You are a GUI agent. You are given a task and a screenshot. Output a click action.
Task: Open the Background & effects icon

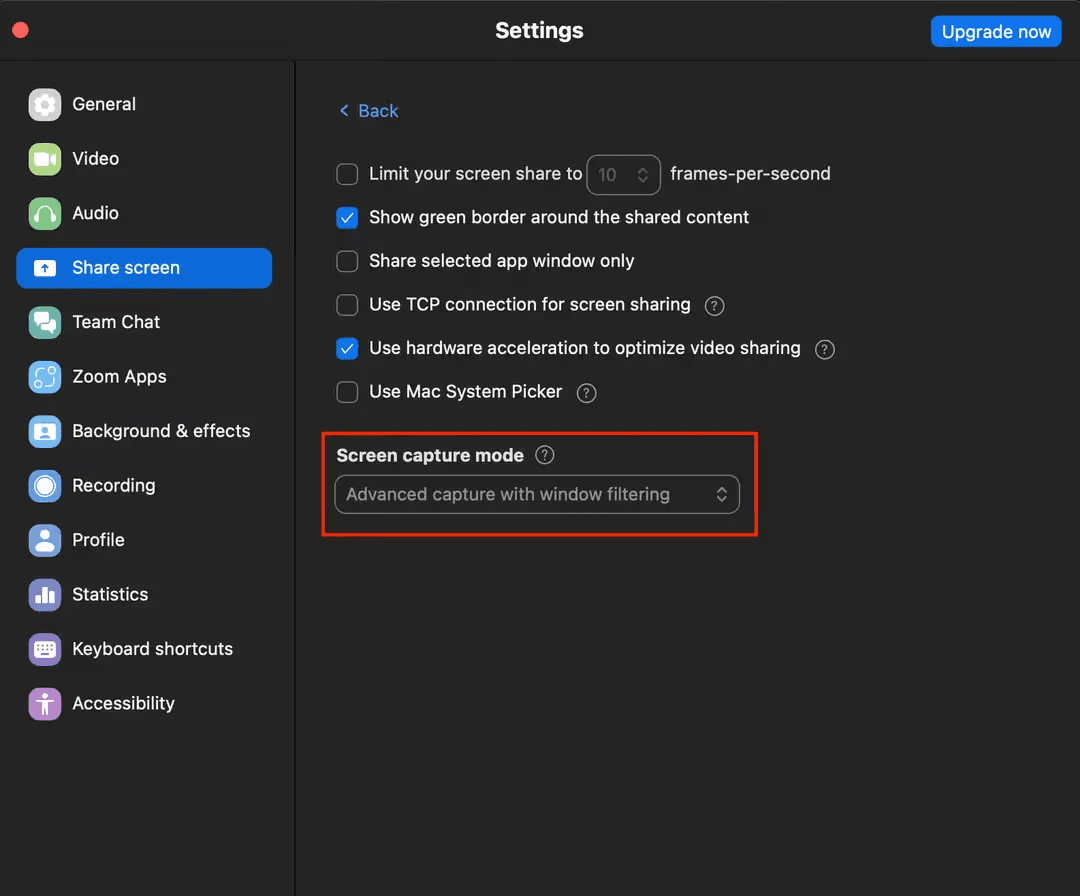pos(45,431)
